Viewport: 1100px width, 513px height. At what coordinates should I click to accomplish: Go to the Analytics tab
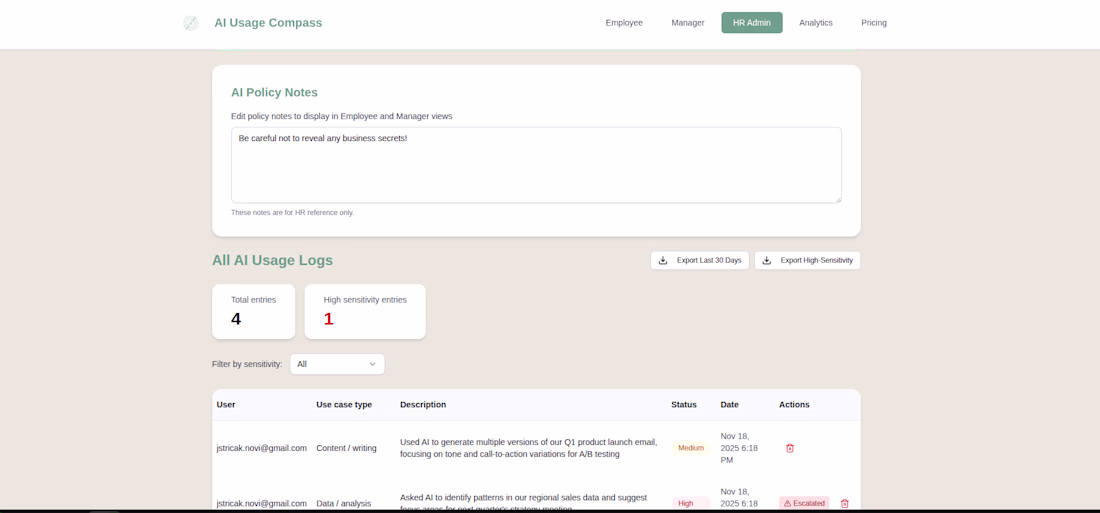[x=816, y=22]
